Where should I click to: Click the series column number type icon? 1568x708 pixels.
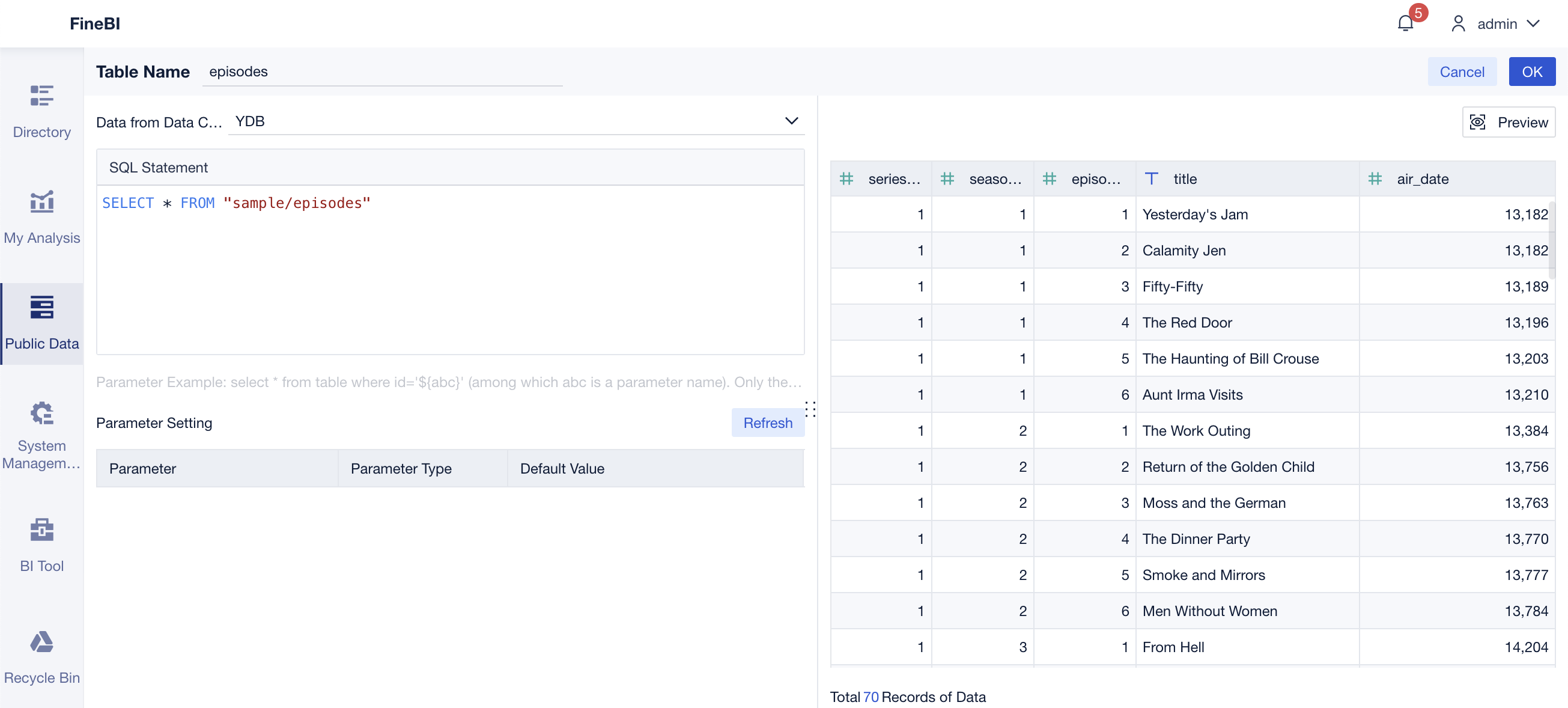point(846,179)
